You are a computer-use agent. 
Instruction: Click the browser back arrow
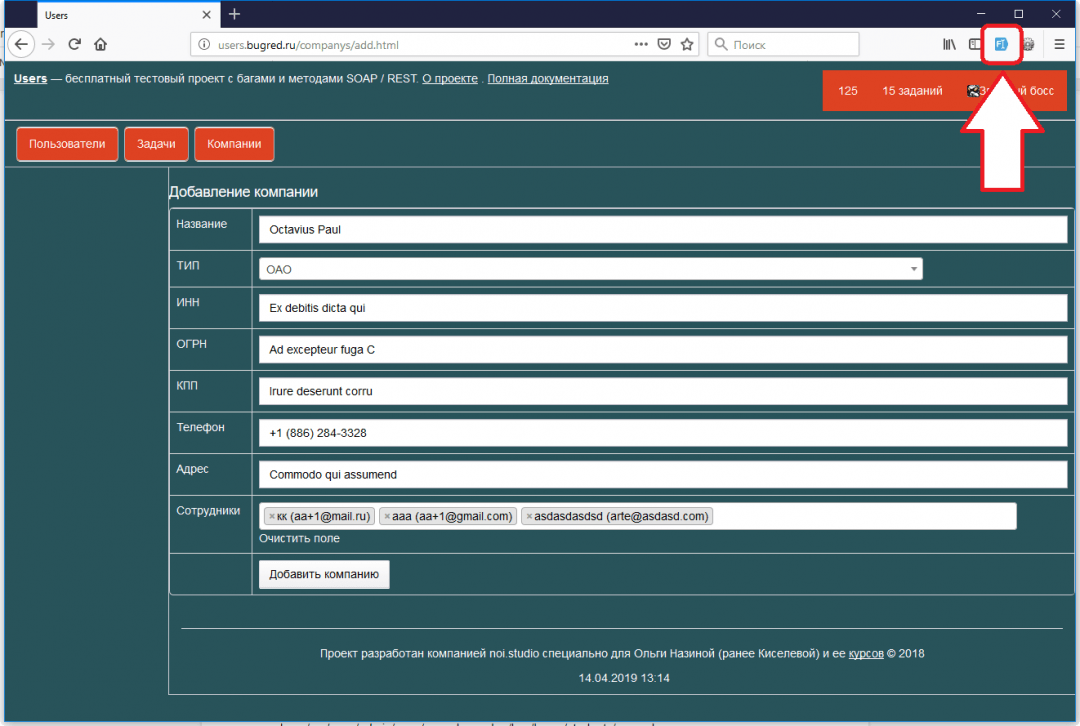click(22, 44)
